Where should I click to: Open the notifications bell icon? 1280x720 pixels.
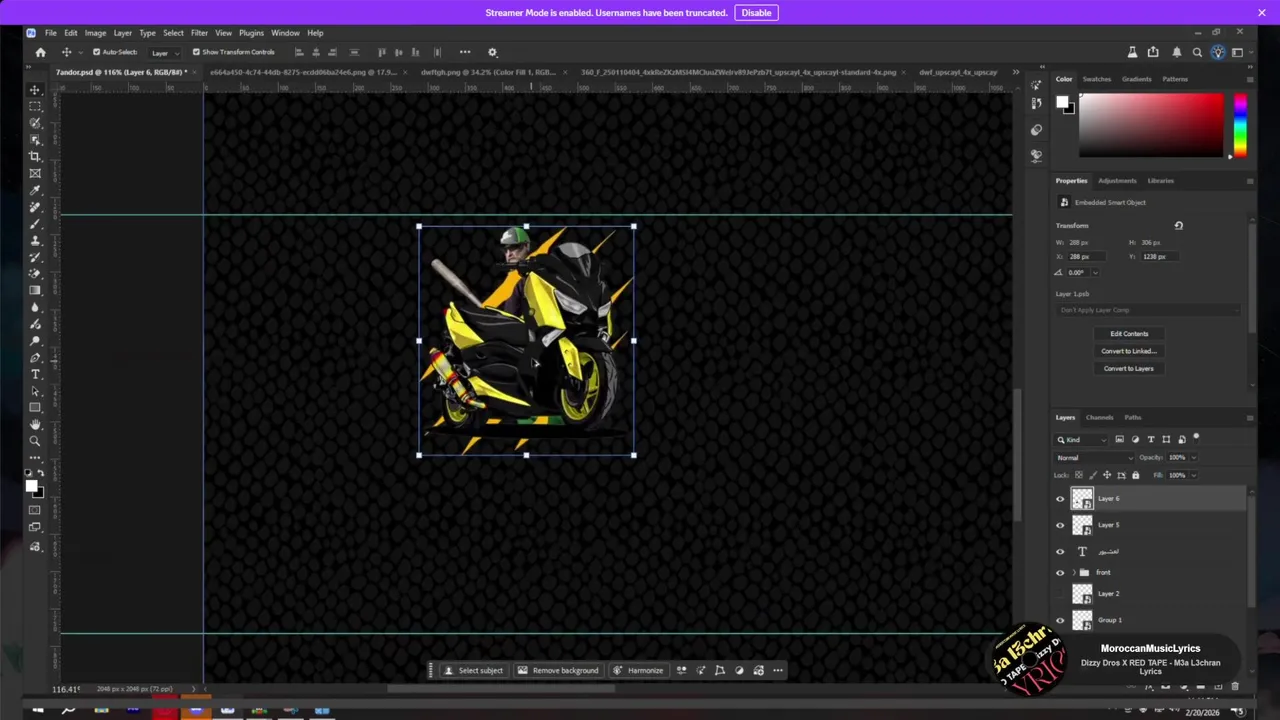1176,52
